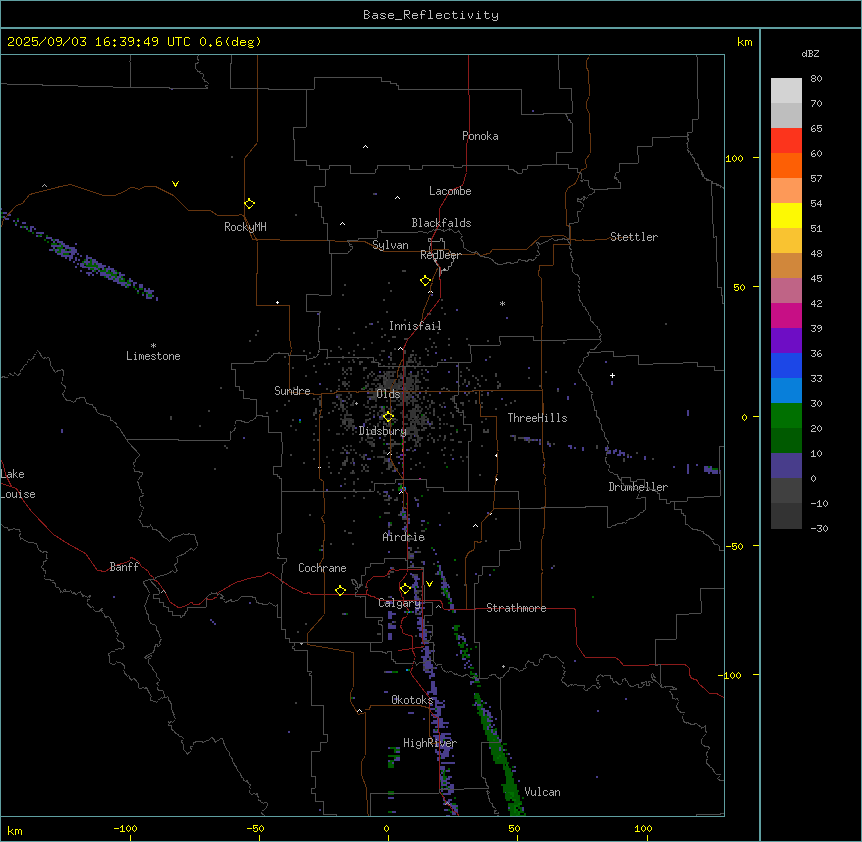Click the Banff town label
The image size is (862, 842).
(x=124, y=567)
